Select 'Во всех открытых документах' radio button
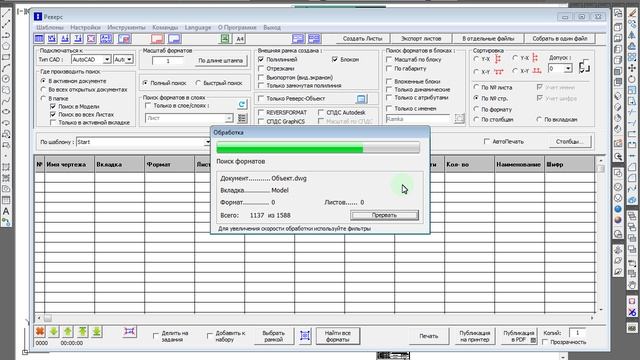This screenshot has width=640, height=360. tap(43, 89)
